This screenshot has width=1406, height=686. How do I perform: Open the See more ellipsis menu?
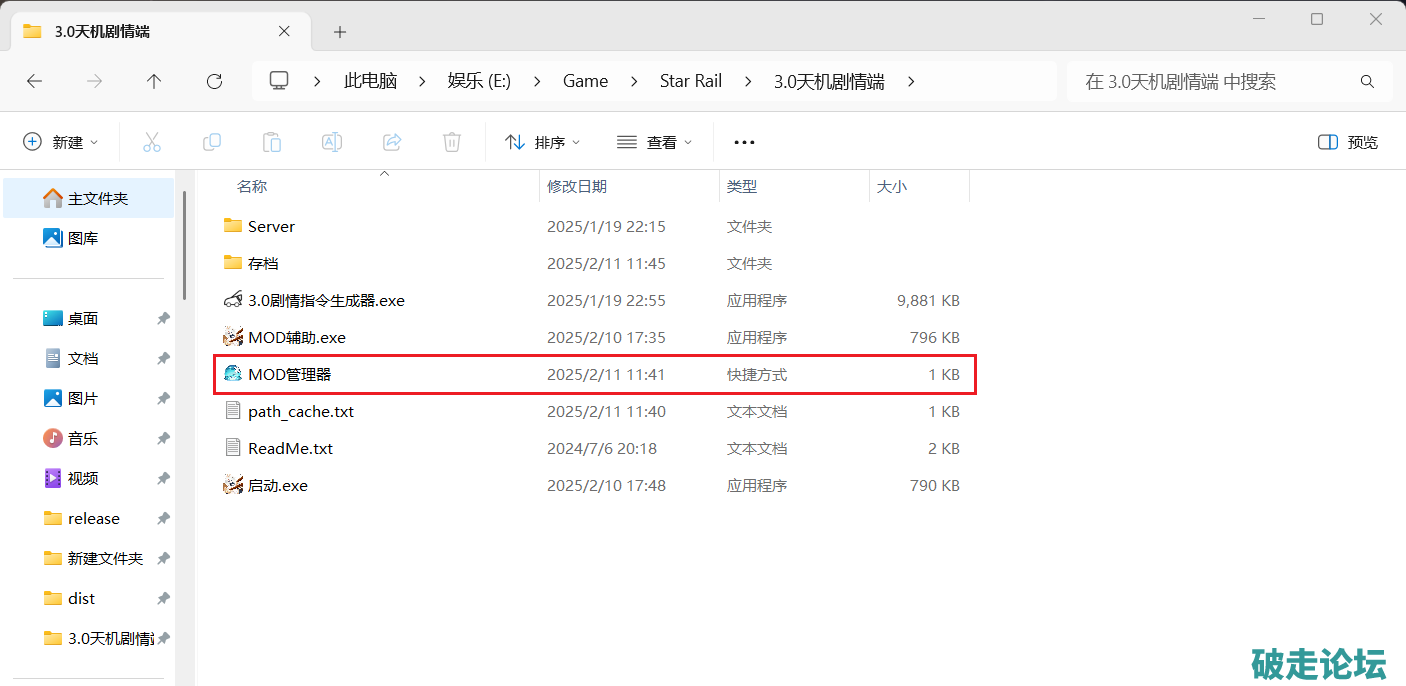744,142
